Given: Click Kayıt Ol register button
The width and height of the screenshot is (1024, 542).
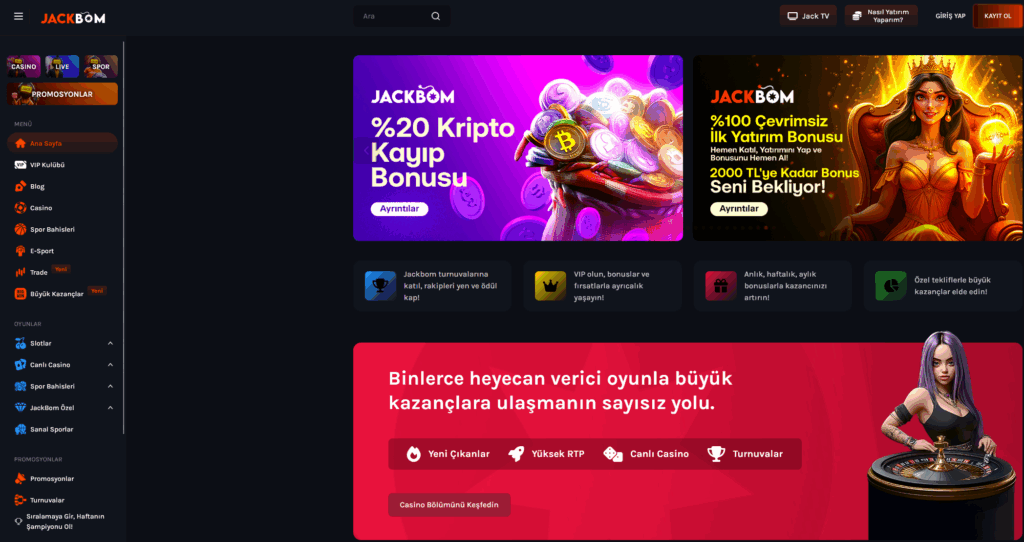Looking at the screenshot, I should (x=997, y=16).
